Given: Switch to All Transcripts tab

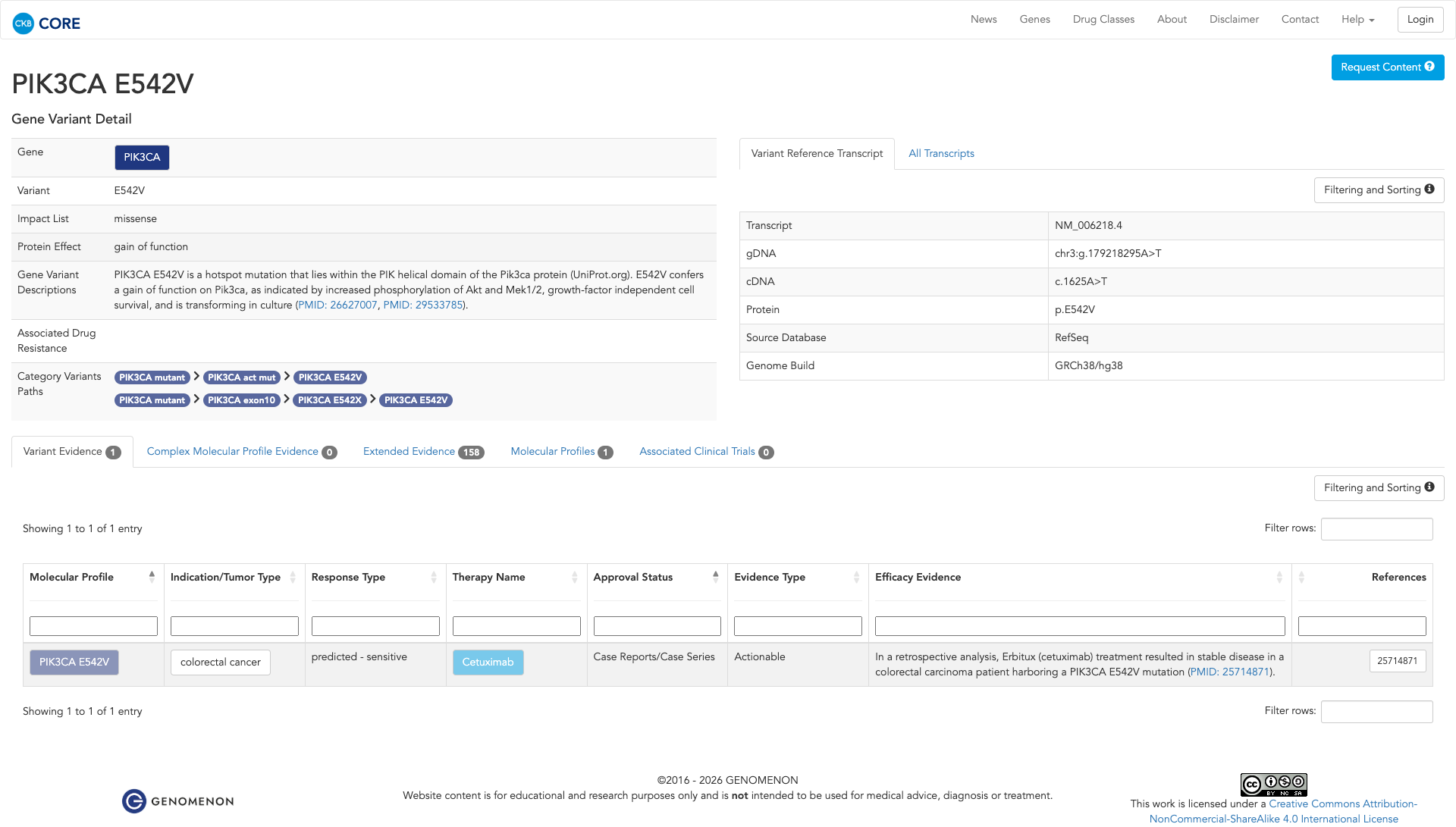Looking at the screenshot, I should (941, 154).
